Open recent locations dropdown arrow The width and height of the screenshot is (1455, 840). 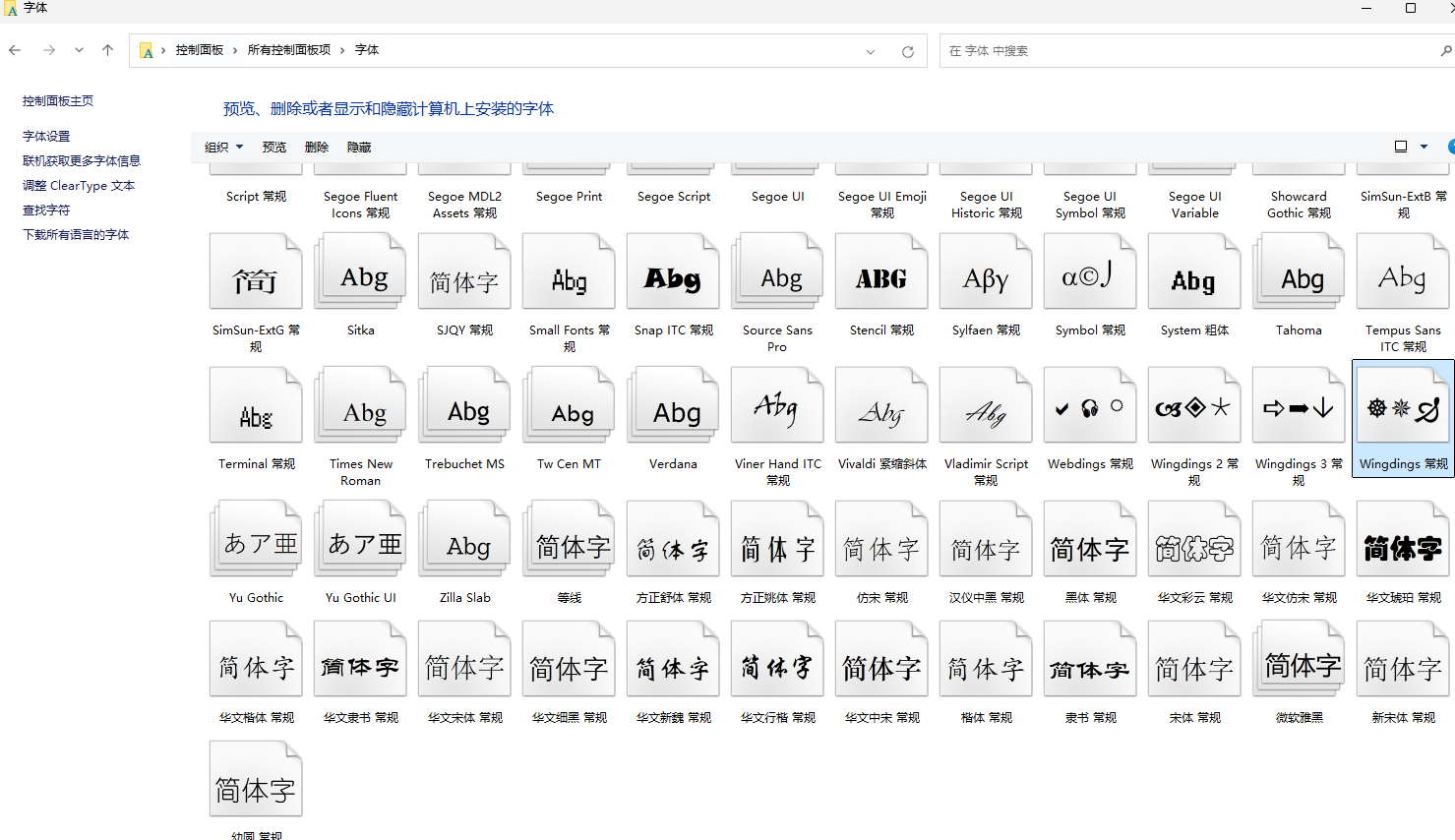click(79, 50)
